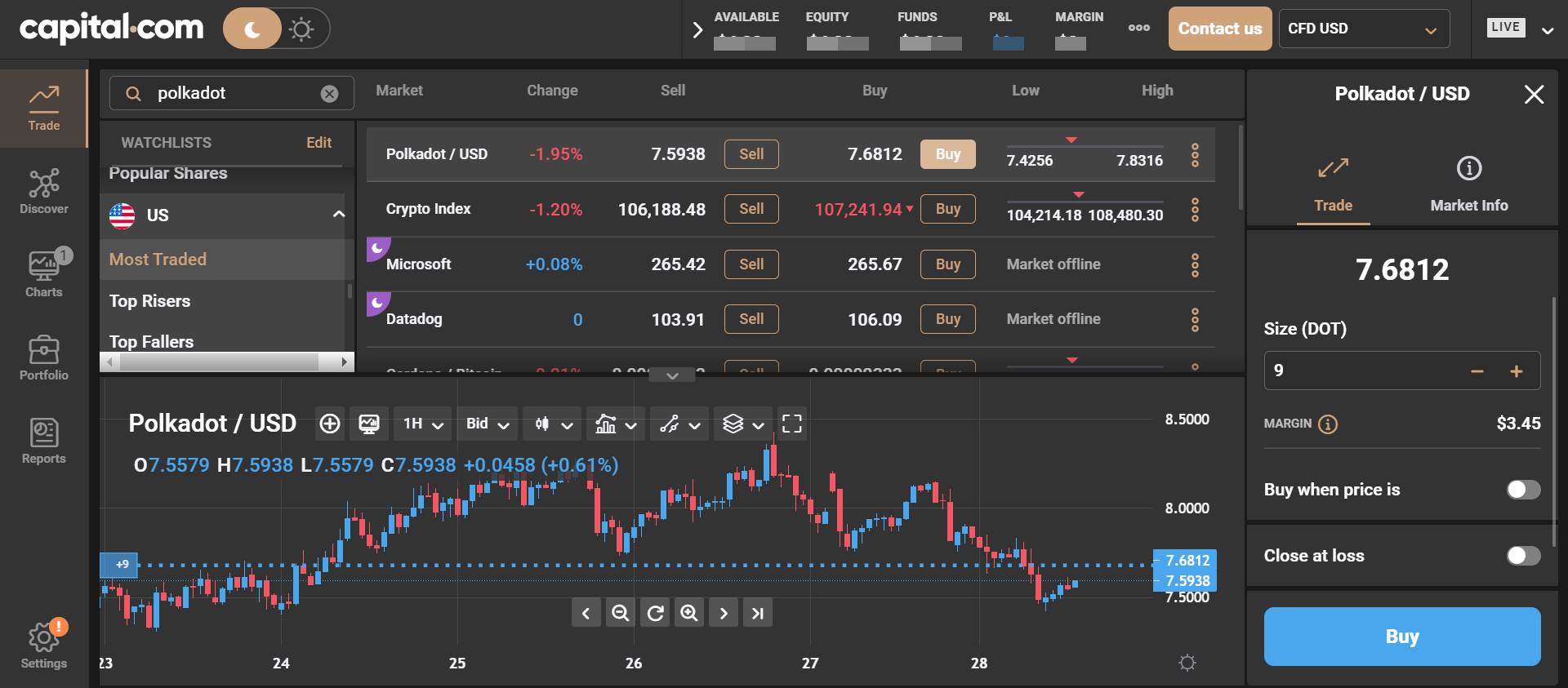Reset the chart view

coord(655,613)
